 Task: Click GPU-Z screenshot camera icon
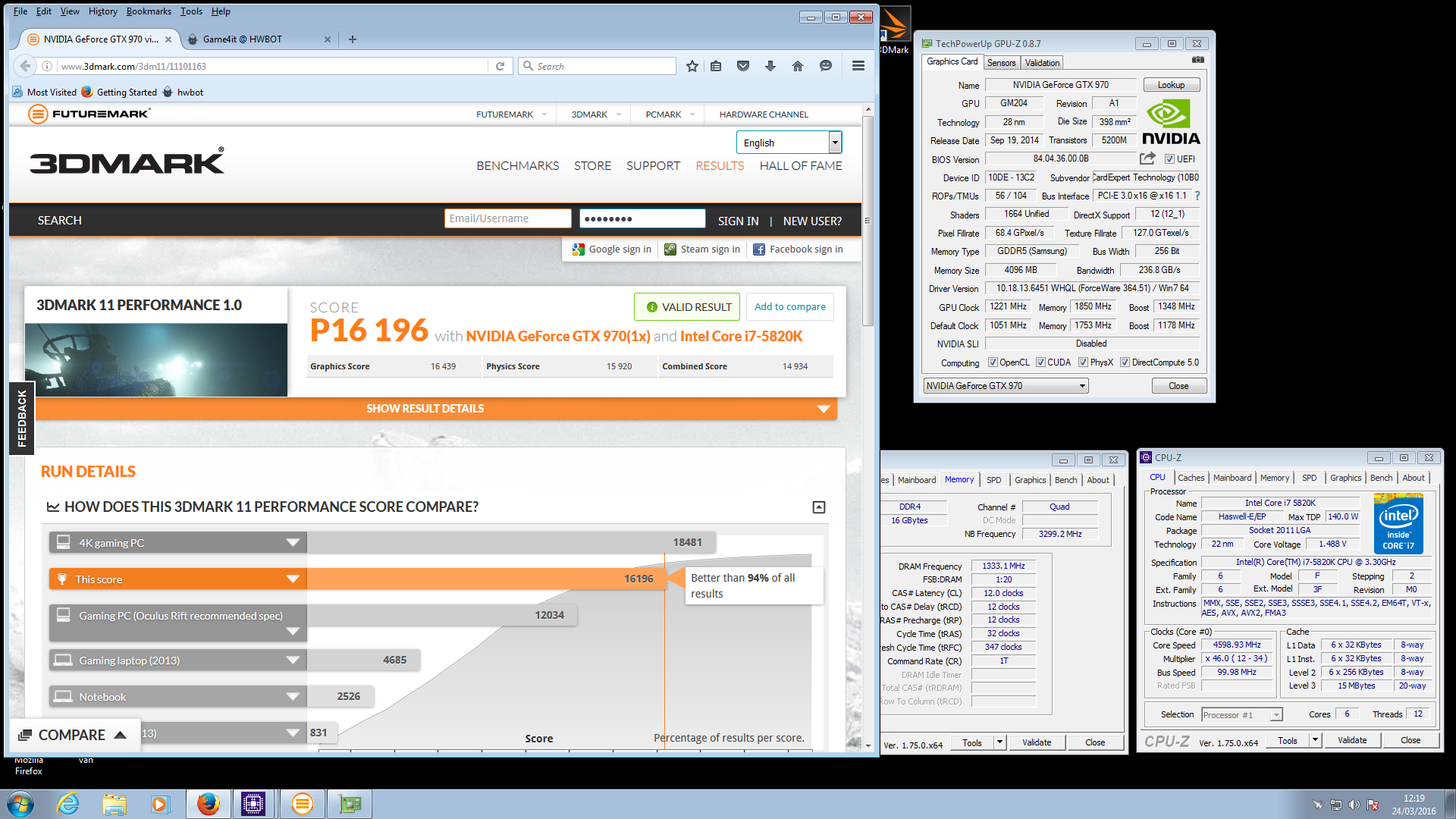click(x=1197, y=60)
